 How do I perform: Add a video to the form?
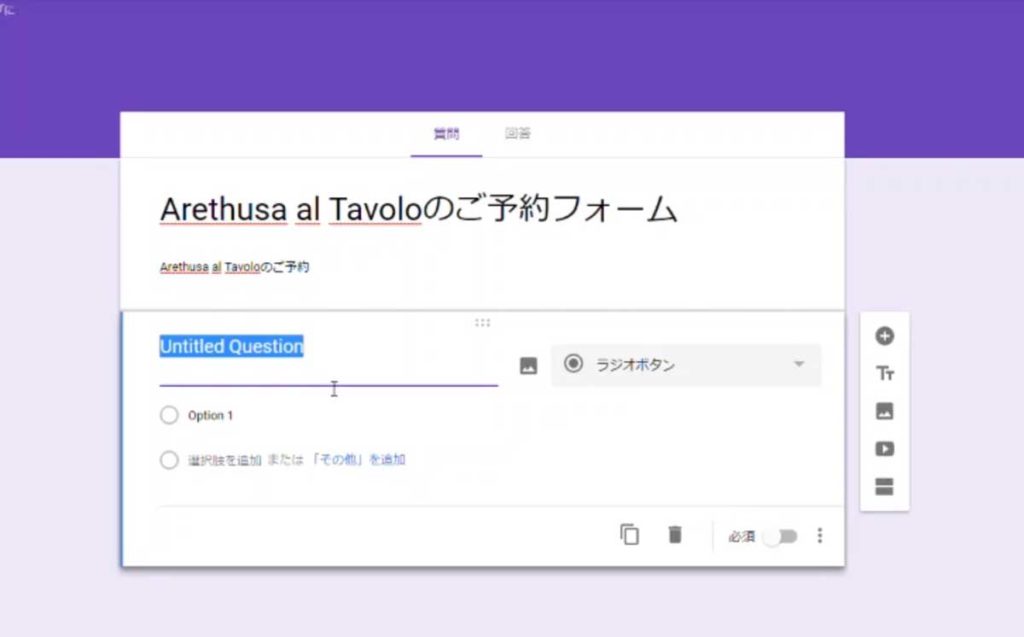[x=884, y=449]
